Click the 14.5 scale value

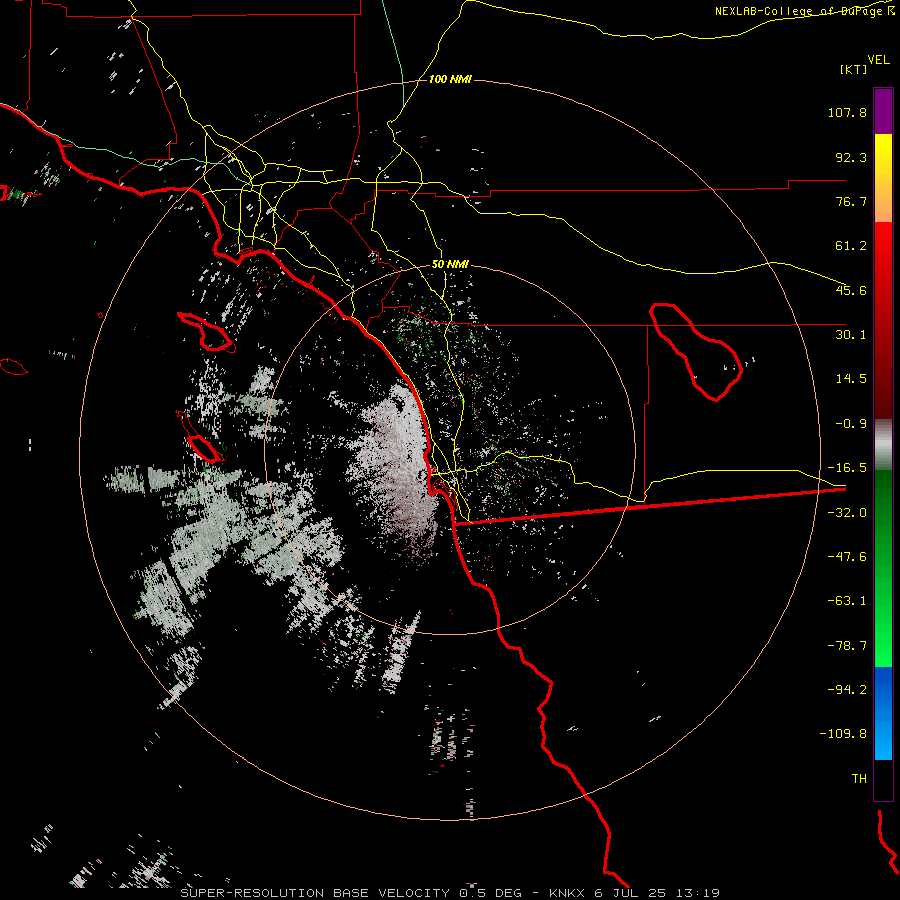(x=851, y=379)
